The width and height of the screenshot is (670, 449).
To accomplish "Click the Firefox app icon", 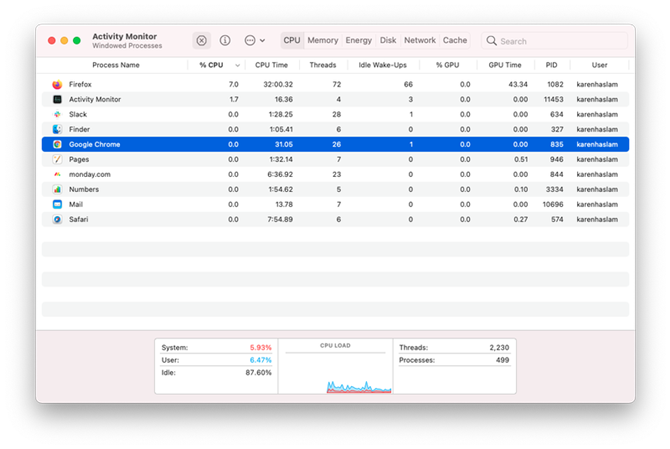I will (57, 85).
